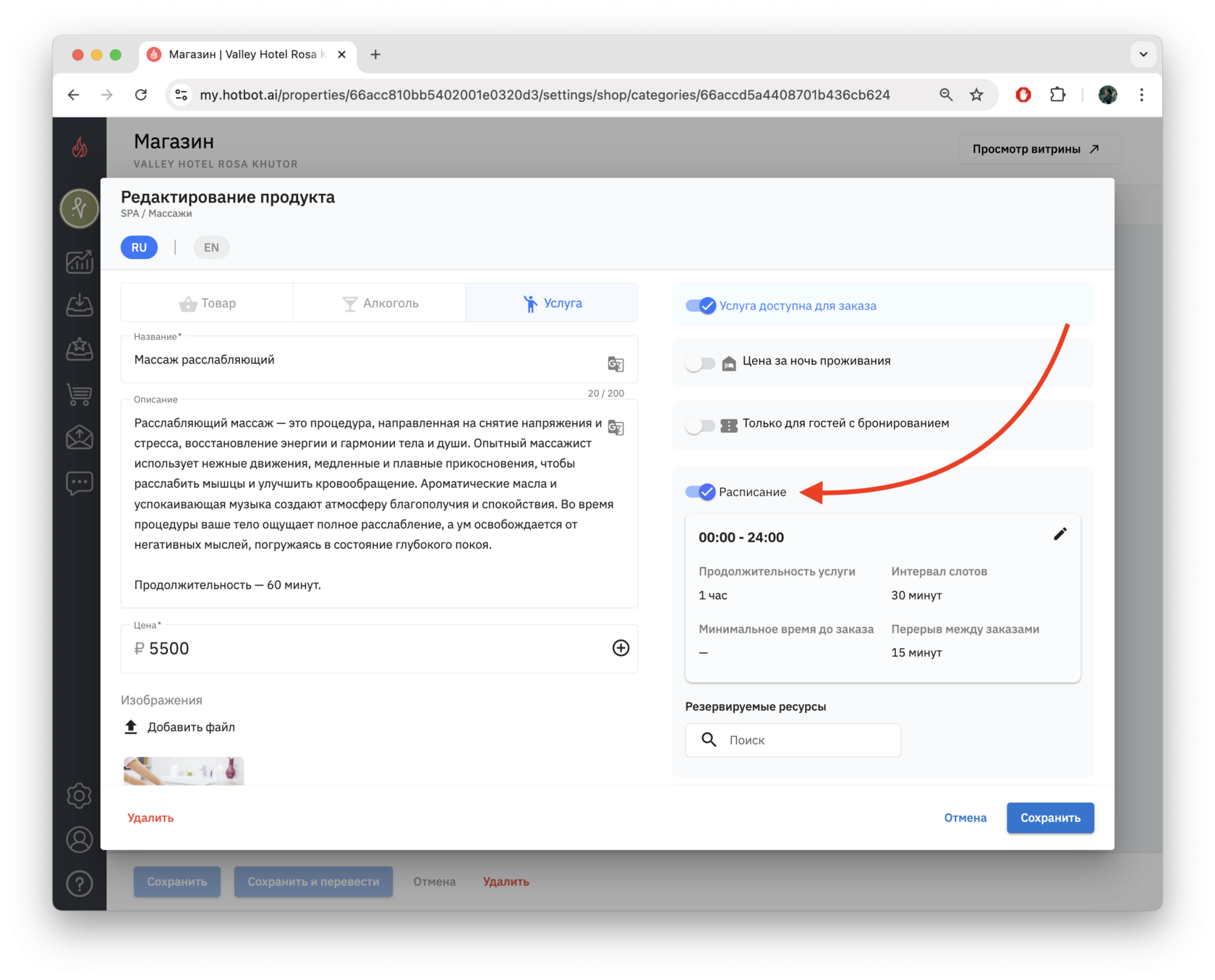Click background page 'Удалить' link
The width and height of the screenshot is (1215, 980).
(506, 882)
